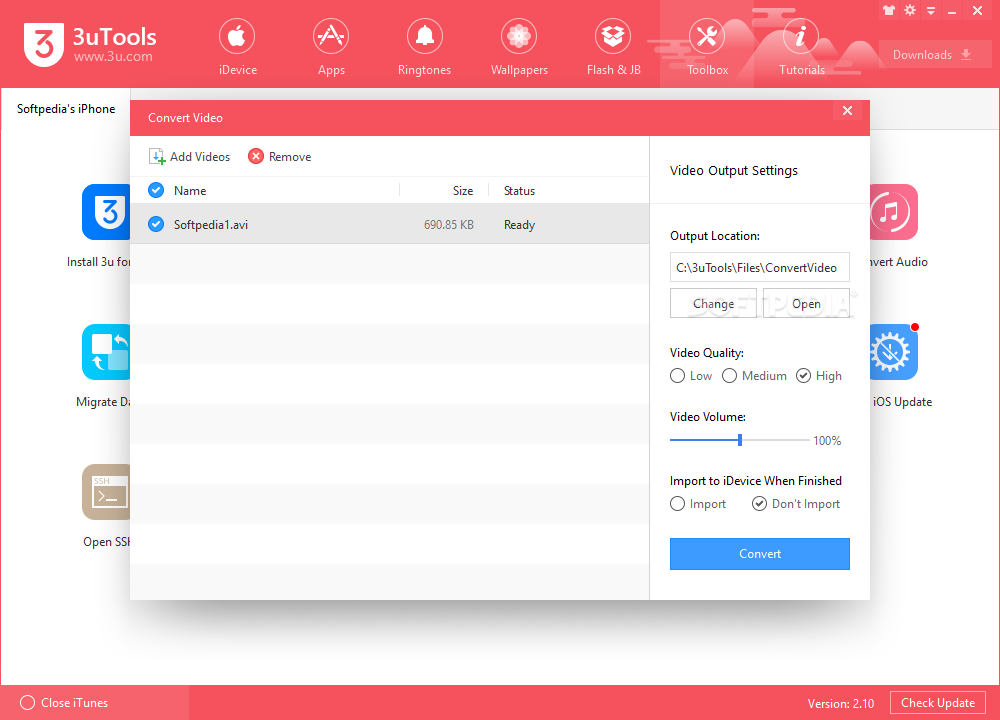Click the Open output folder button
Viewport: 1000px width, 720px height.
[x=806, y=304]
